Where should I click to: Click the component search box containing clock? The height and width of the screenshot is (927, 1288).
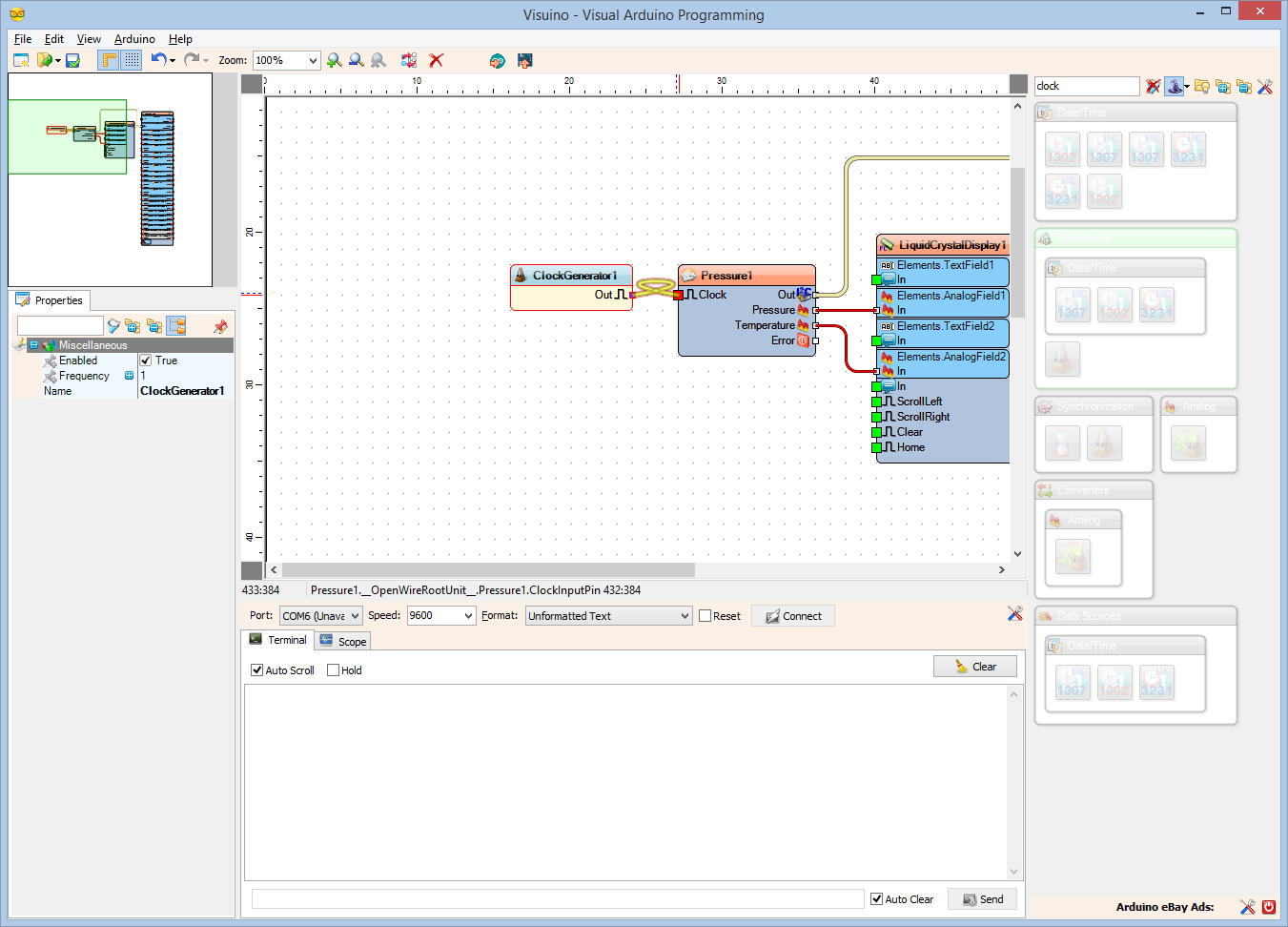pos(1087,86)
